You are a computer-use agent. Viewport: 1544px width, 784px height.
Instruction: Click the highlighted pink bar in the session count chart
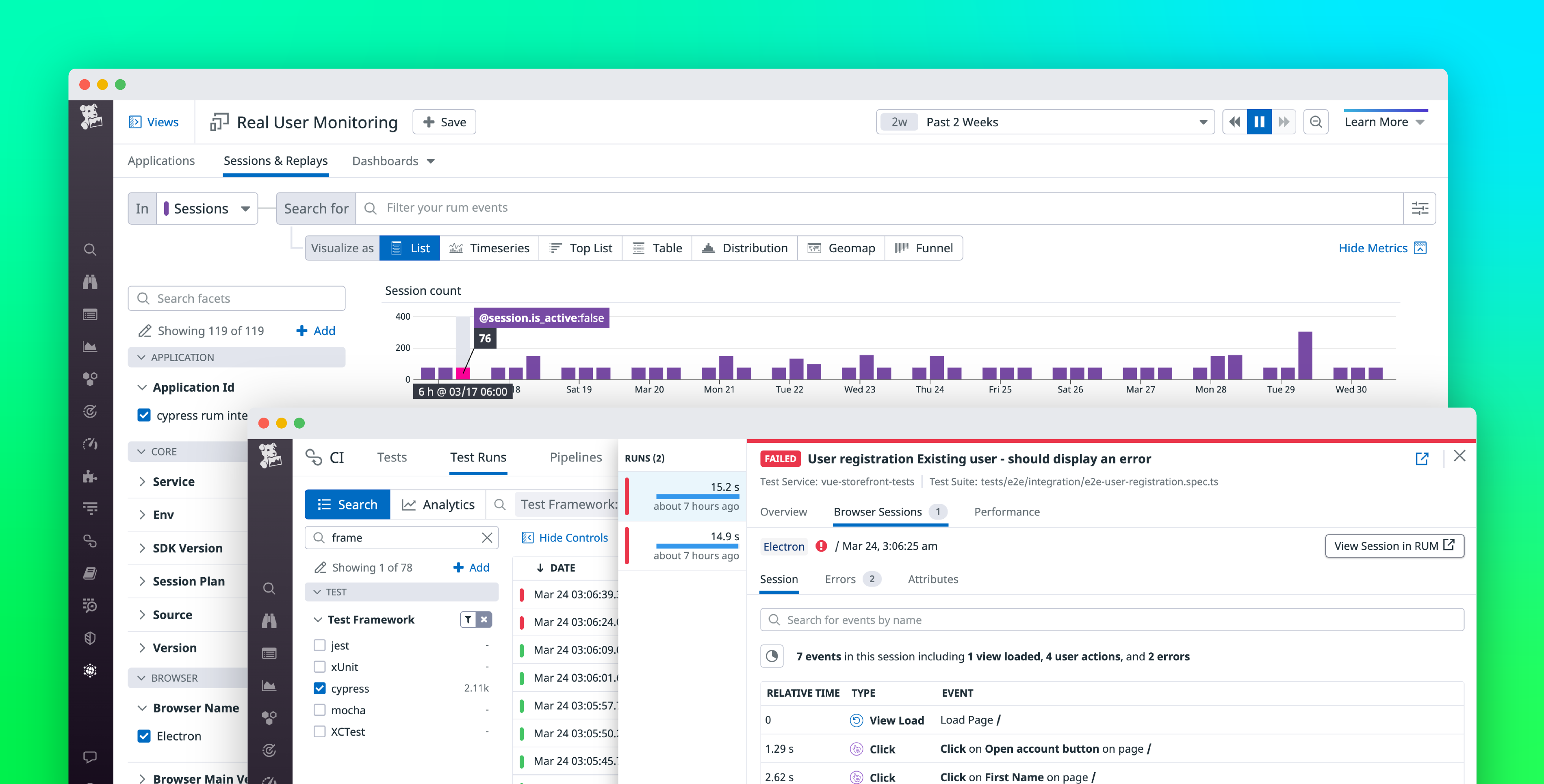coord(463,374)
